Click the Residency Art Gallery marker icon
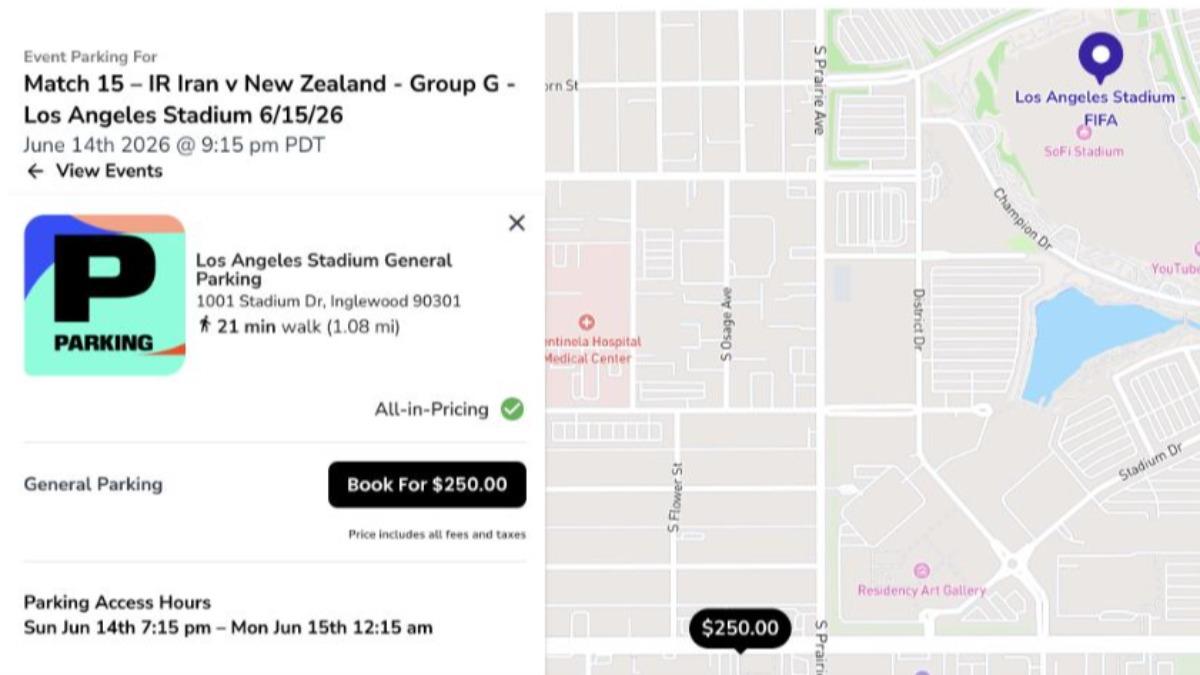Viewport: 1200px width, 675px height. (921, 570)
